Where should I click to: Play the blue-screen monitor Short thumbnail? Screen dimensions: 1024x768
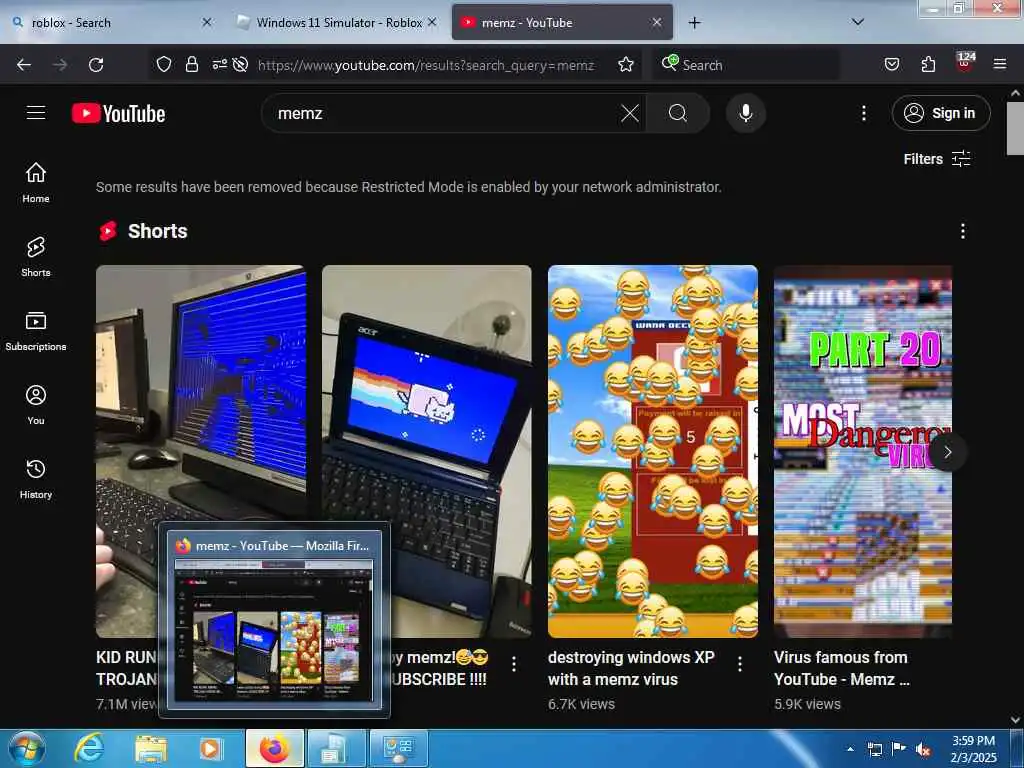pyautogui.click(x=200, y=392)
